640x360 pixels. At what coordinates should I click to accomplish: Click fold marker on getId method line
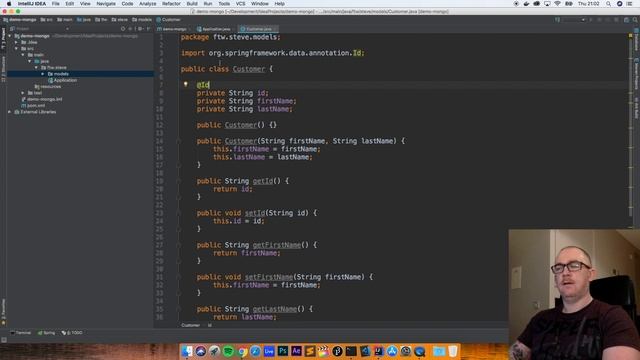[x=179, y=181]
